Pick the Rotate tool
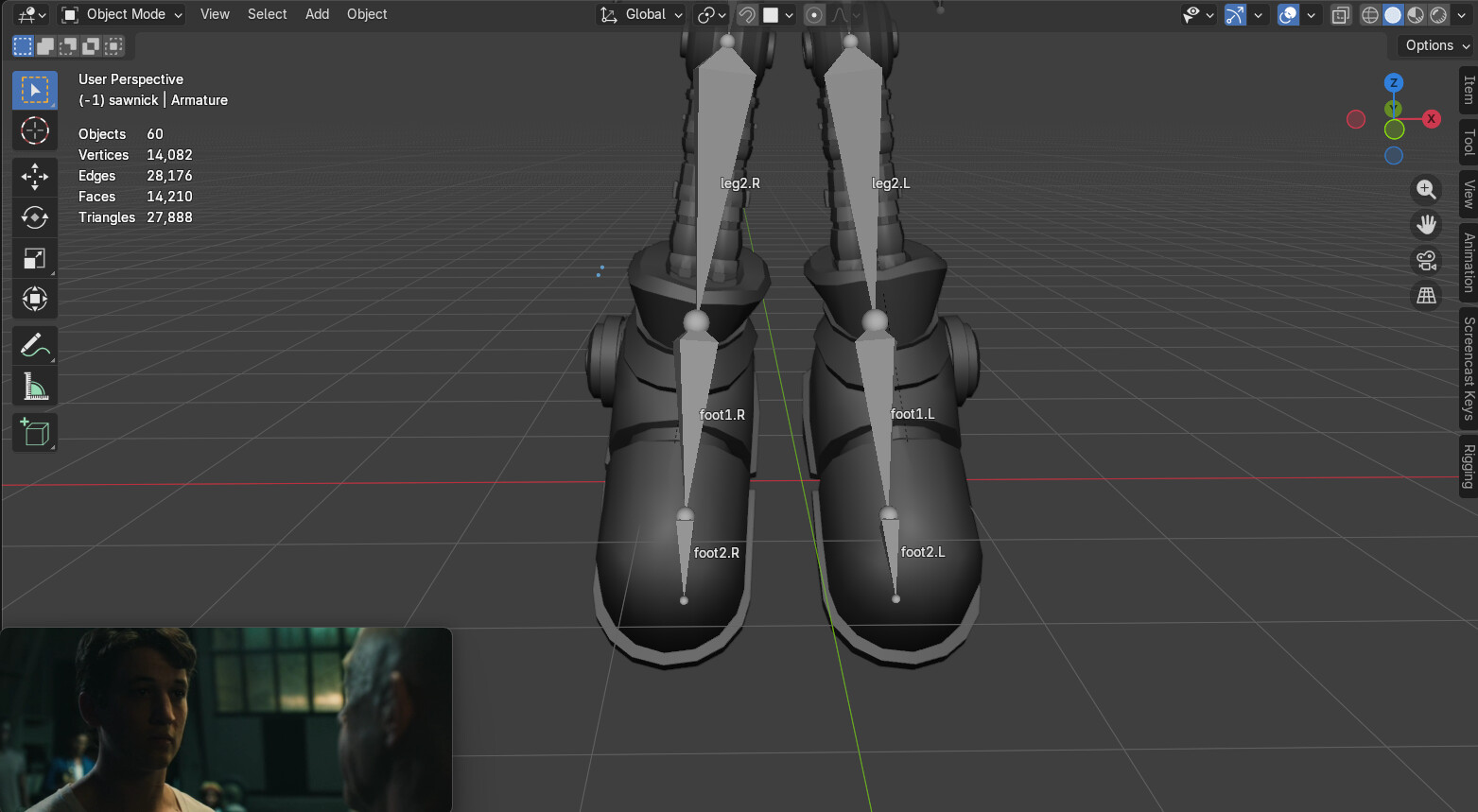1478x812 pixels. (x=35, y=217)
